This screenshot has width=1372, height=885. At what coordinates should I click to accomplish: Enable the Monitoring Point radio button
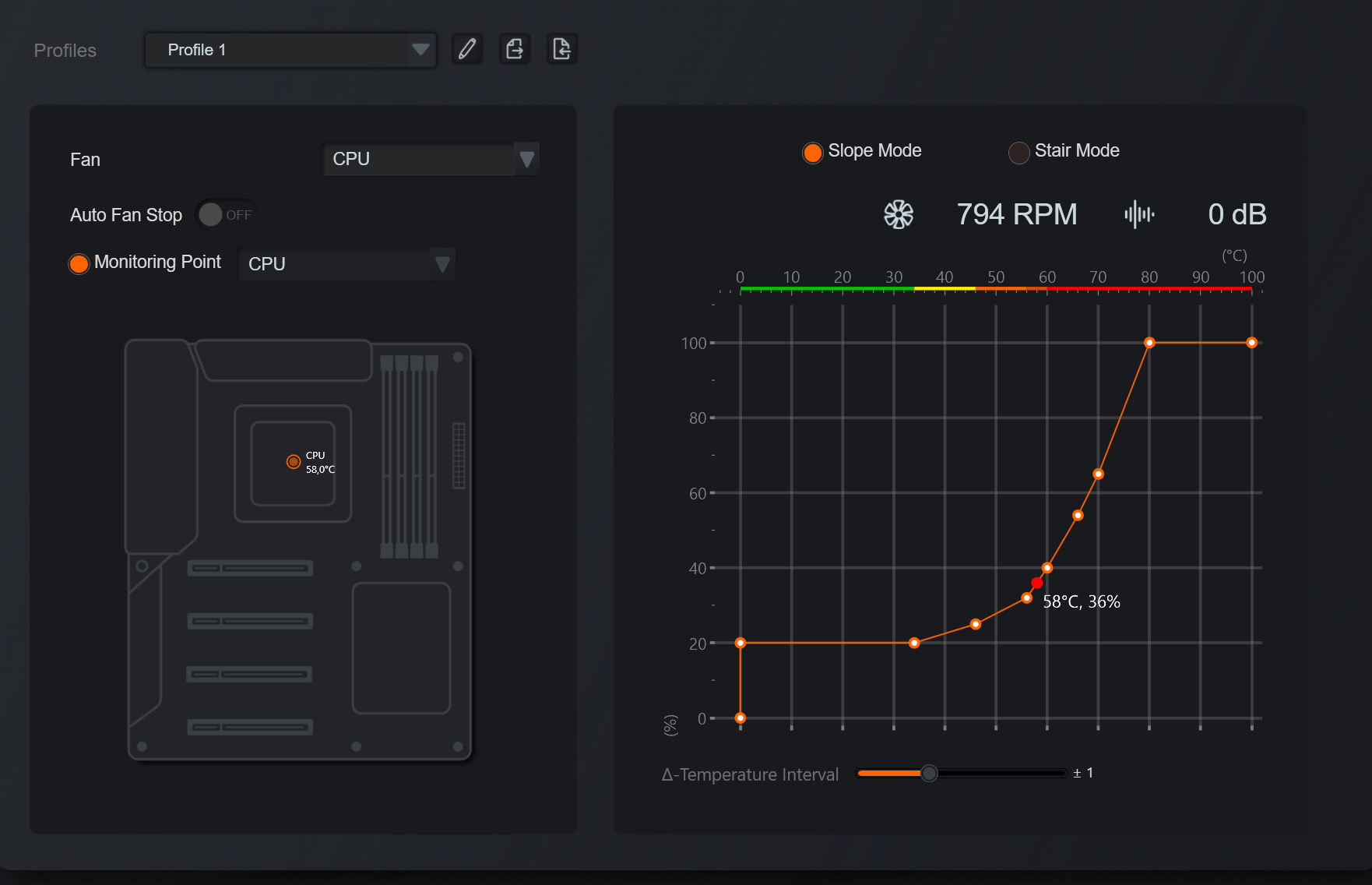(79, 264)
